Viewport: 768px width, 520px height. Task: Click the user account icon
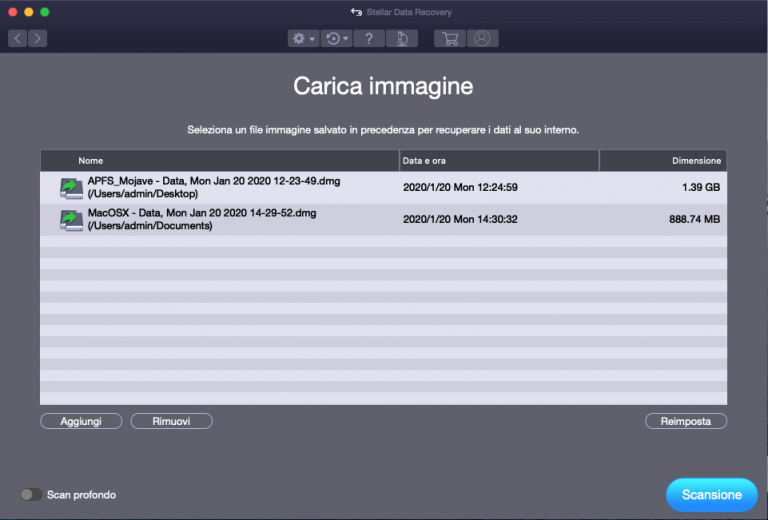pos(482,38)
